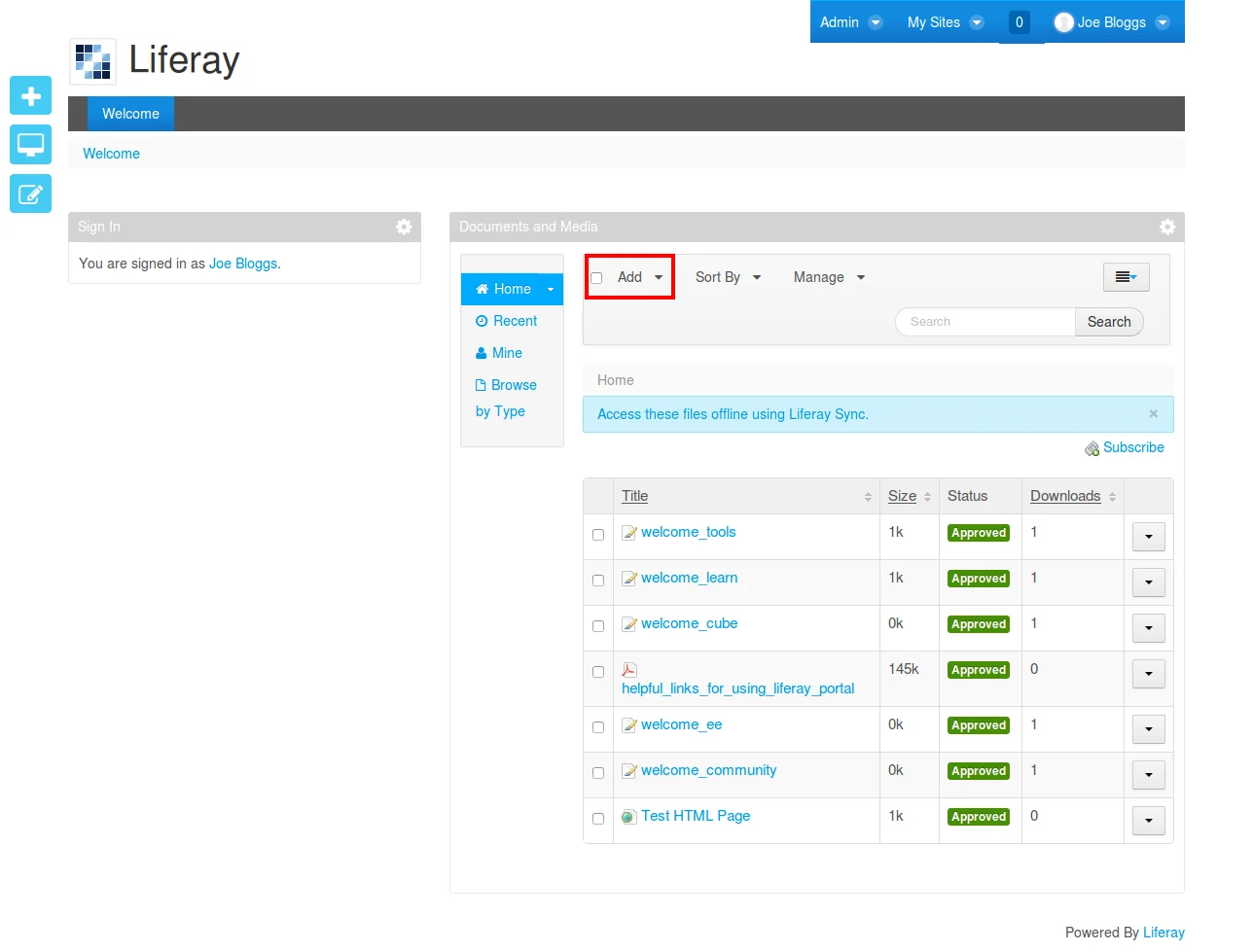Check the Test HTML Page row checkbox
Screen dimensions: 1253x952
click(598, 819)
